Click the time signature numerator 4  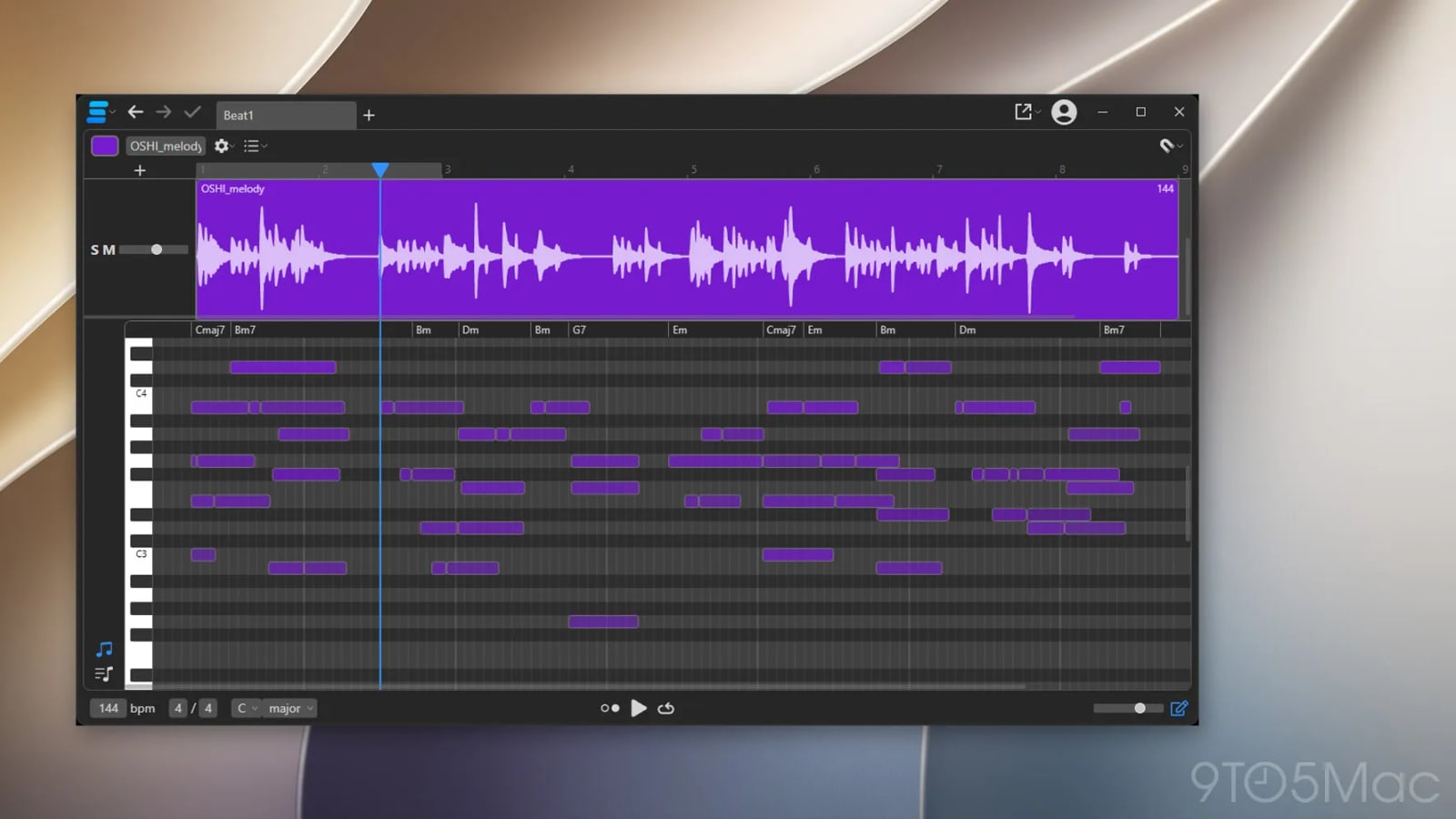178,708
